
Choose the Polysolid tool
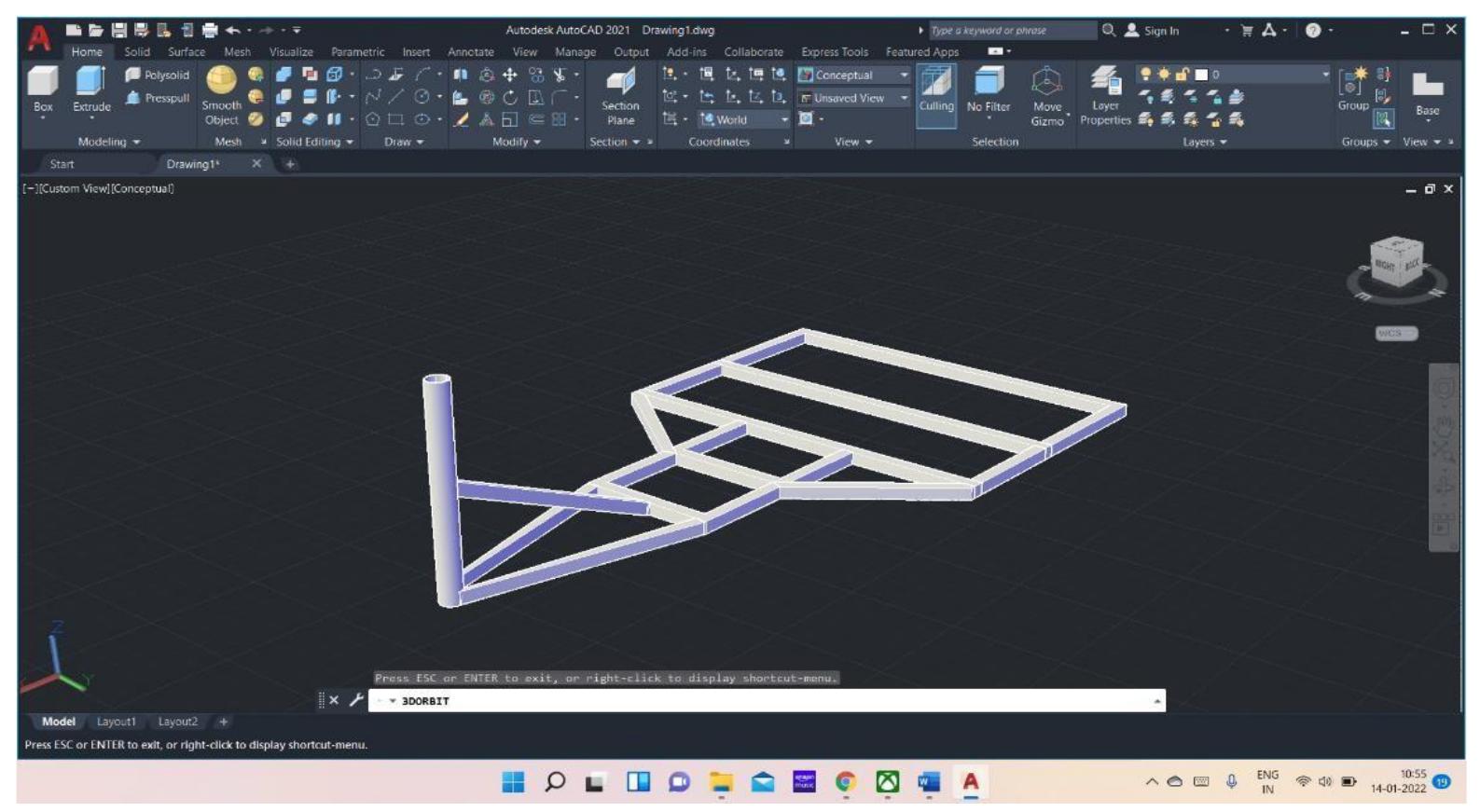click(158, 75)
